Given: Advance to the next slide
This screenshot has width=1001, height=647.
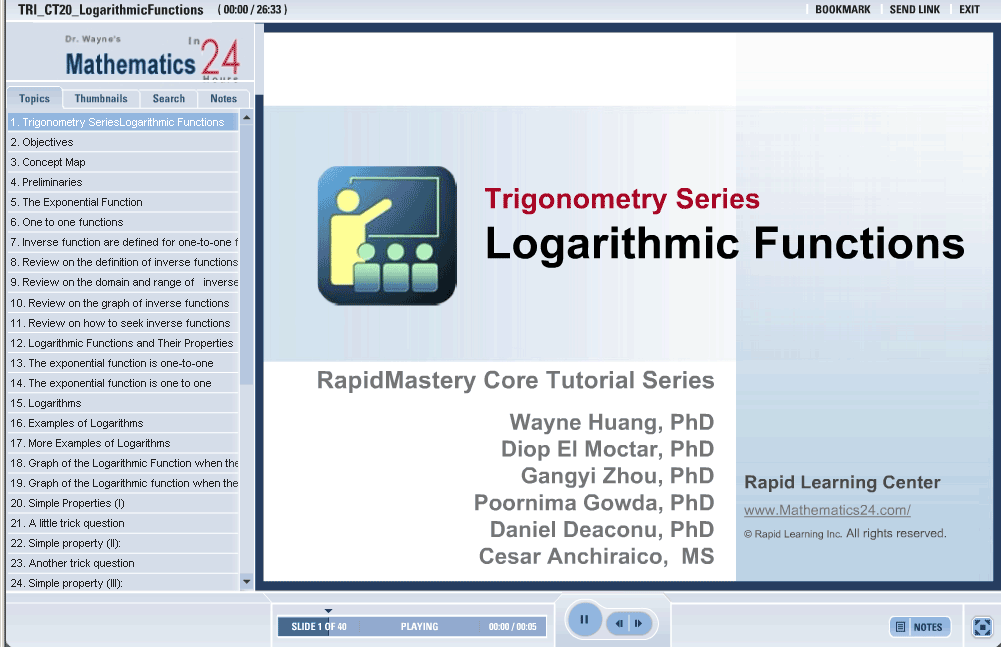Looking at the screenshot, I should [x=639, y=623].
